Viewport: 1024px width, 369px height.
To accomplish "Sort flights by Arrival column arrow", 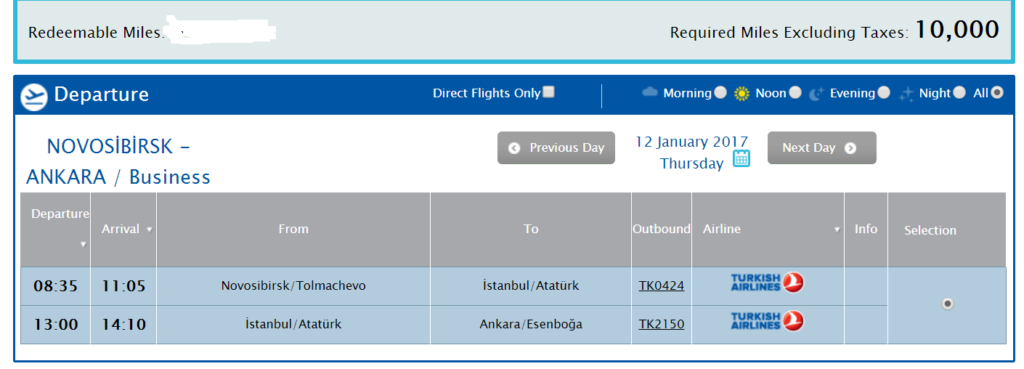I will pyautogui.click(x=149, y=230).
